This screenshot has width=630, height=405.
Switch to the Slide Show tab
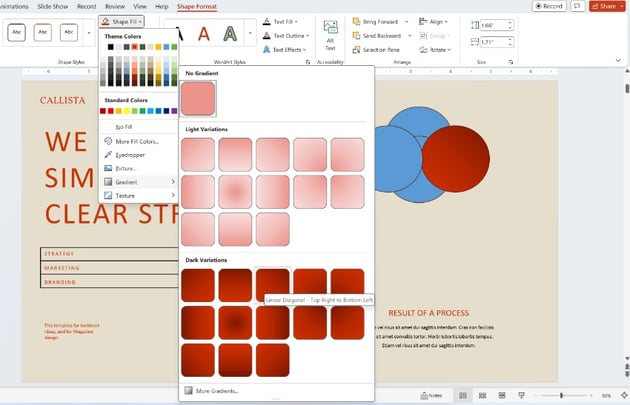(52, 6)
